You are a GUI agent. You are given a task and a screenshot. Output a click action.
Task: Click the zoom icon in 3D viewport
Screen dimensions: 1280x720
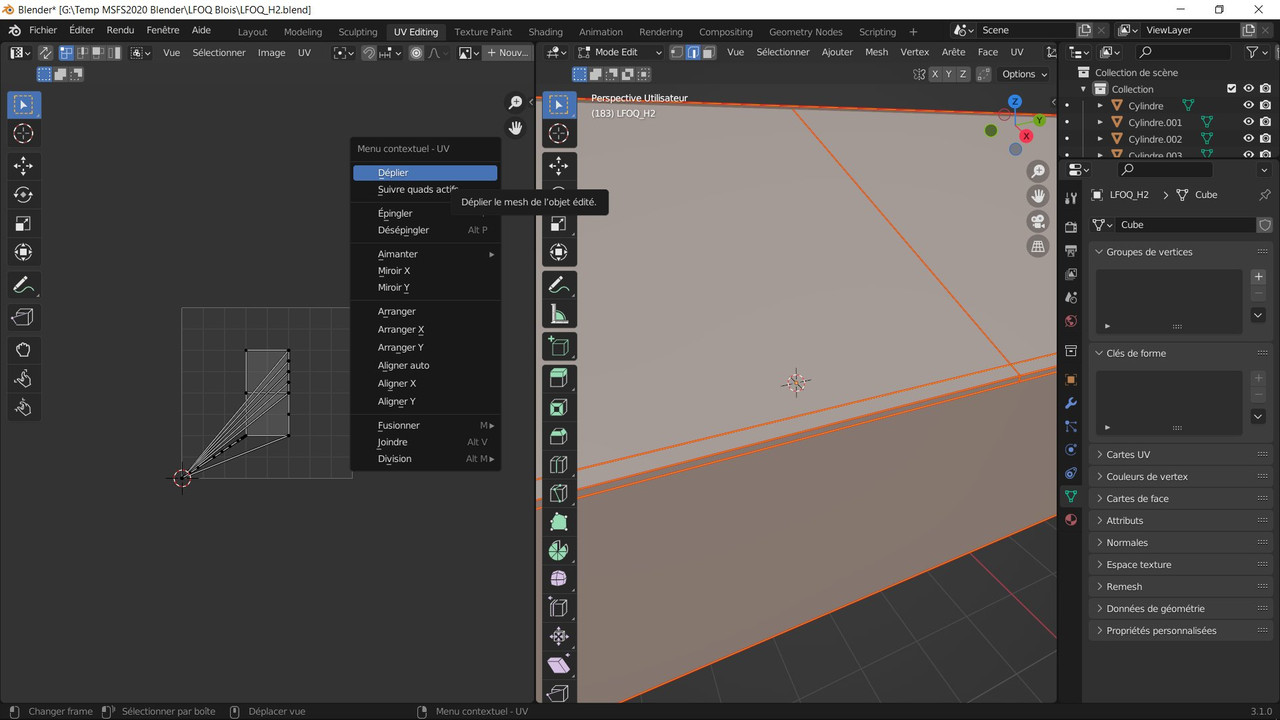1038,172
